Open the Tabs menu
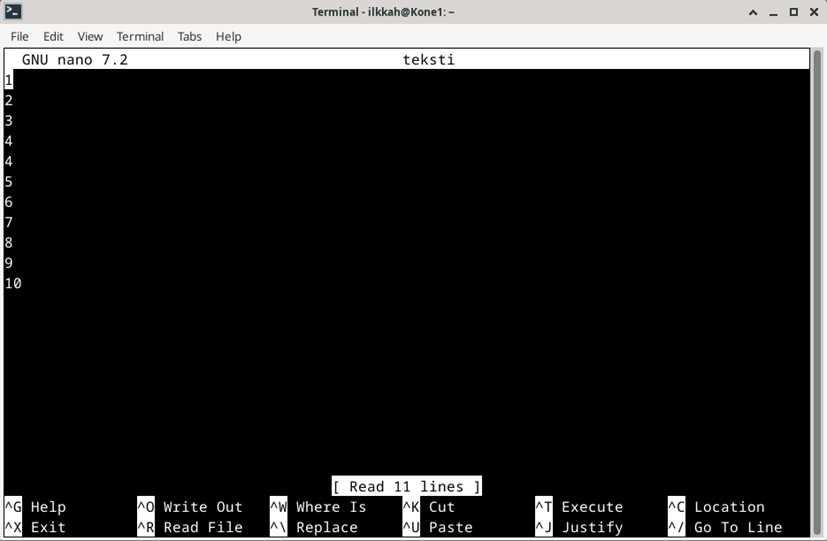The image size is (827, 541). [x=189, y=36]
